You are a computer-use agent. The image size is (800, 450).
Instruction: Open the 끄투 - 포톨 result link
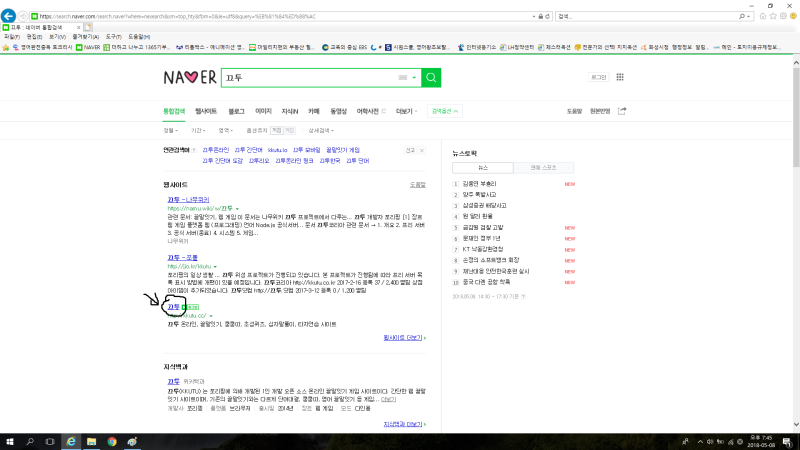(x=182, y=258)
